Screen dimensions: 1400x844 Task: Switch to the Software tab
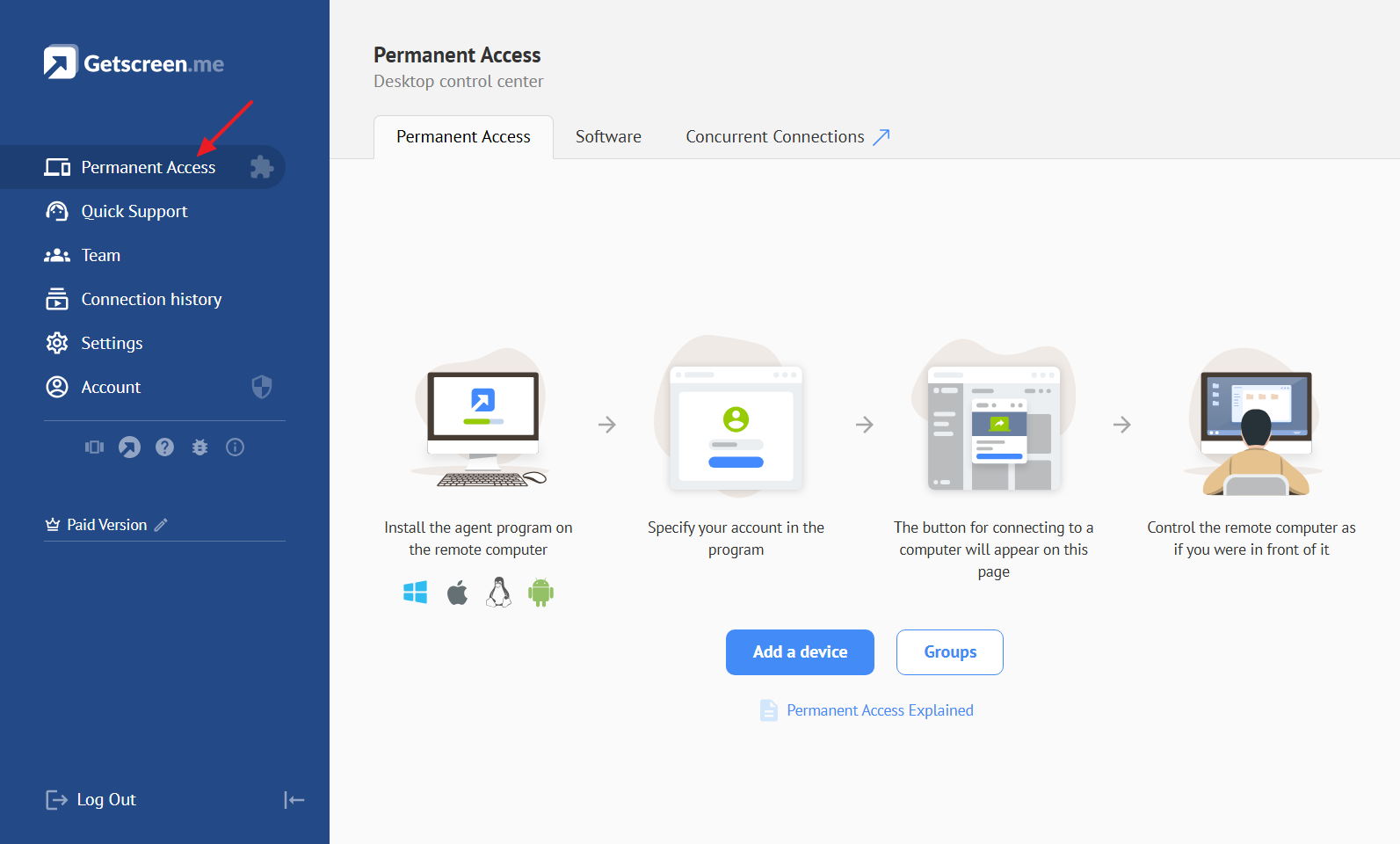[608, 137]
